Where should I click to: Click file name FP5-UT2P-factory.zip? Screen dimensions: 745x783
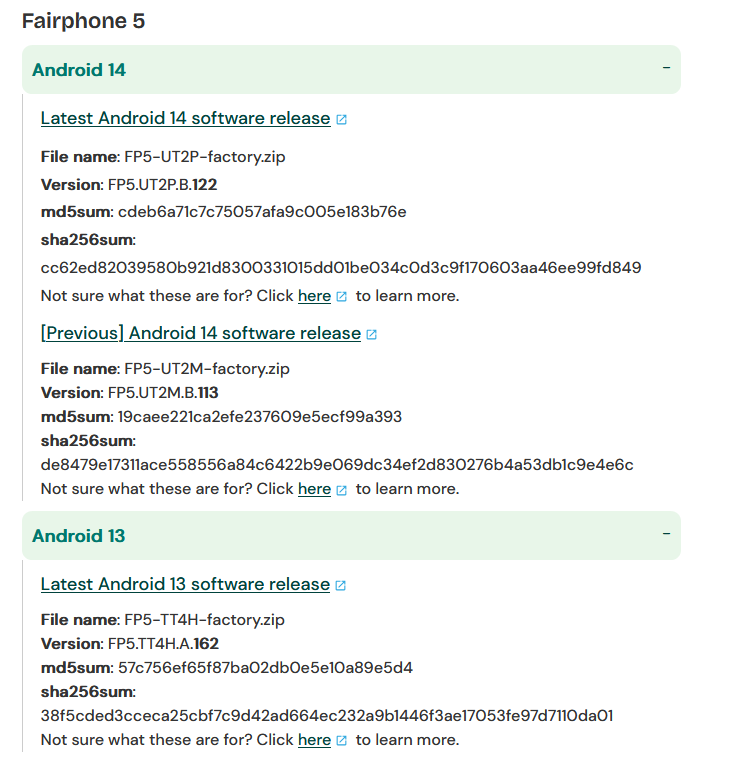205,157
